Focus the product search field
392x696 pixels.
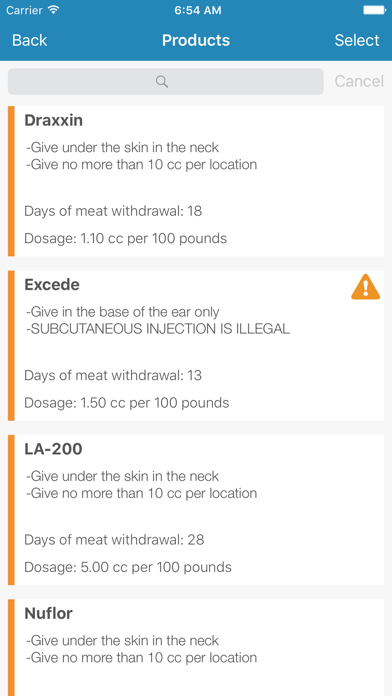pyautogui.click(x=166, y=81)
